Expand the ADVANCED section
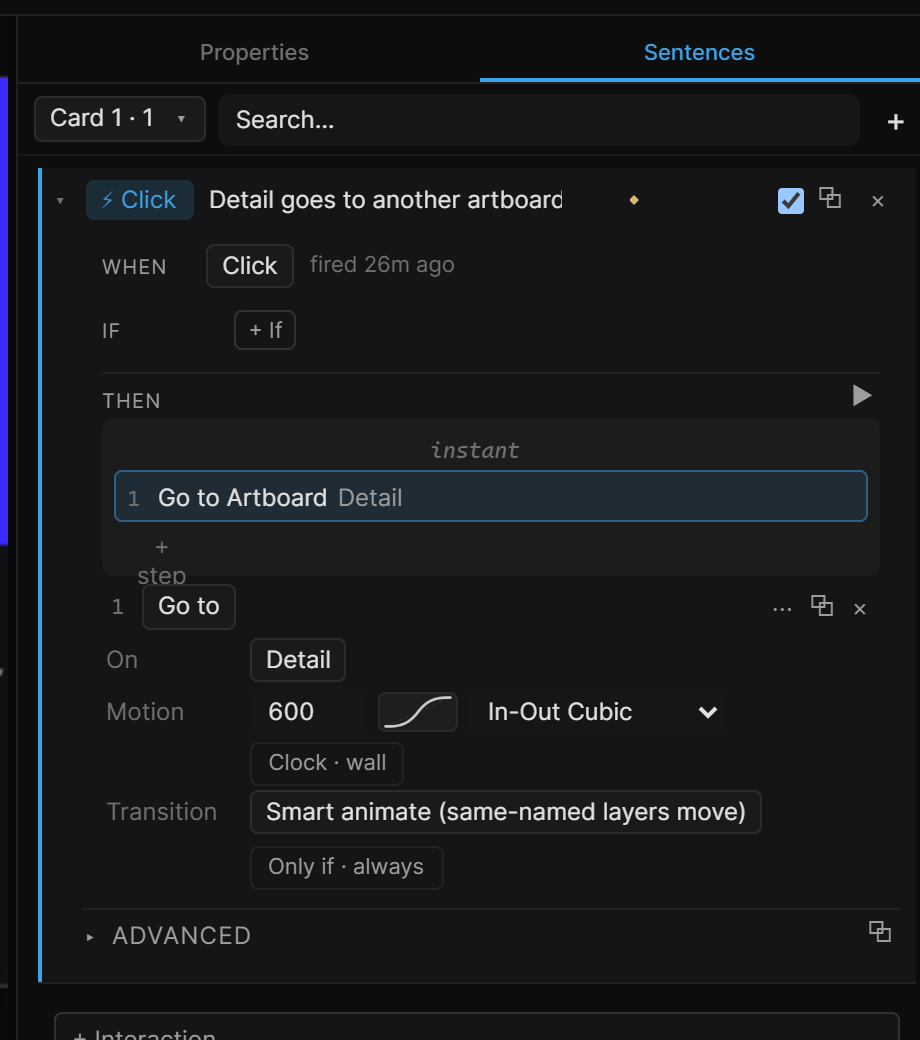Image resolution: width=920 pixels, height=1040 pixels. coord(169,936)
